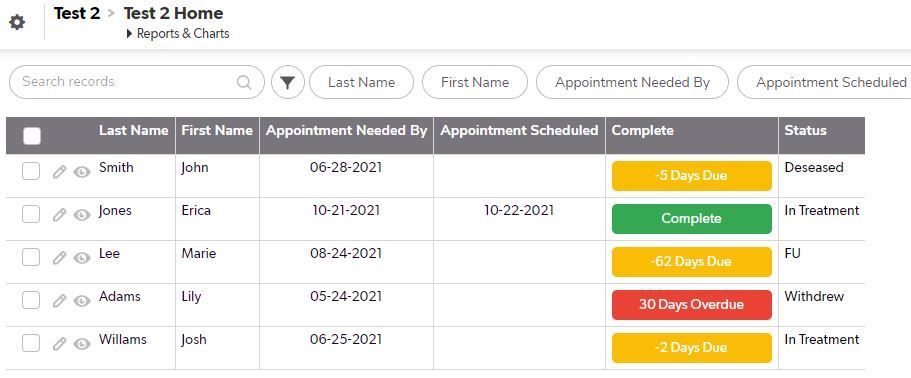911x378 pixels.
Task: Click the filter funnel icon
Action: click(288, 82)
